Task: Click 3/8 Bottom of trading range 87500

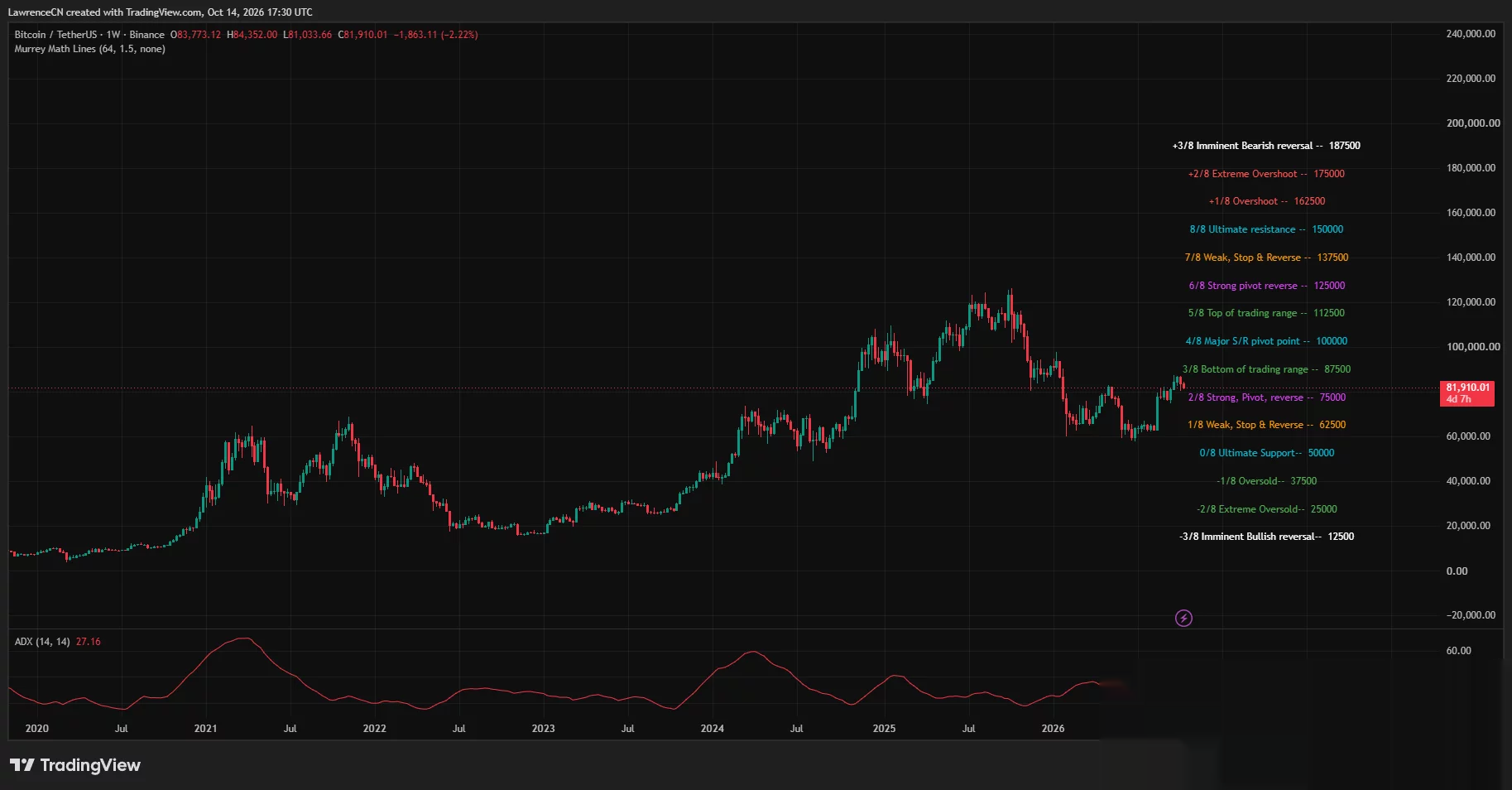Action: (x=1266, y=369)
